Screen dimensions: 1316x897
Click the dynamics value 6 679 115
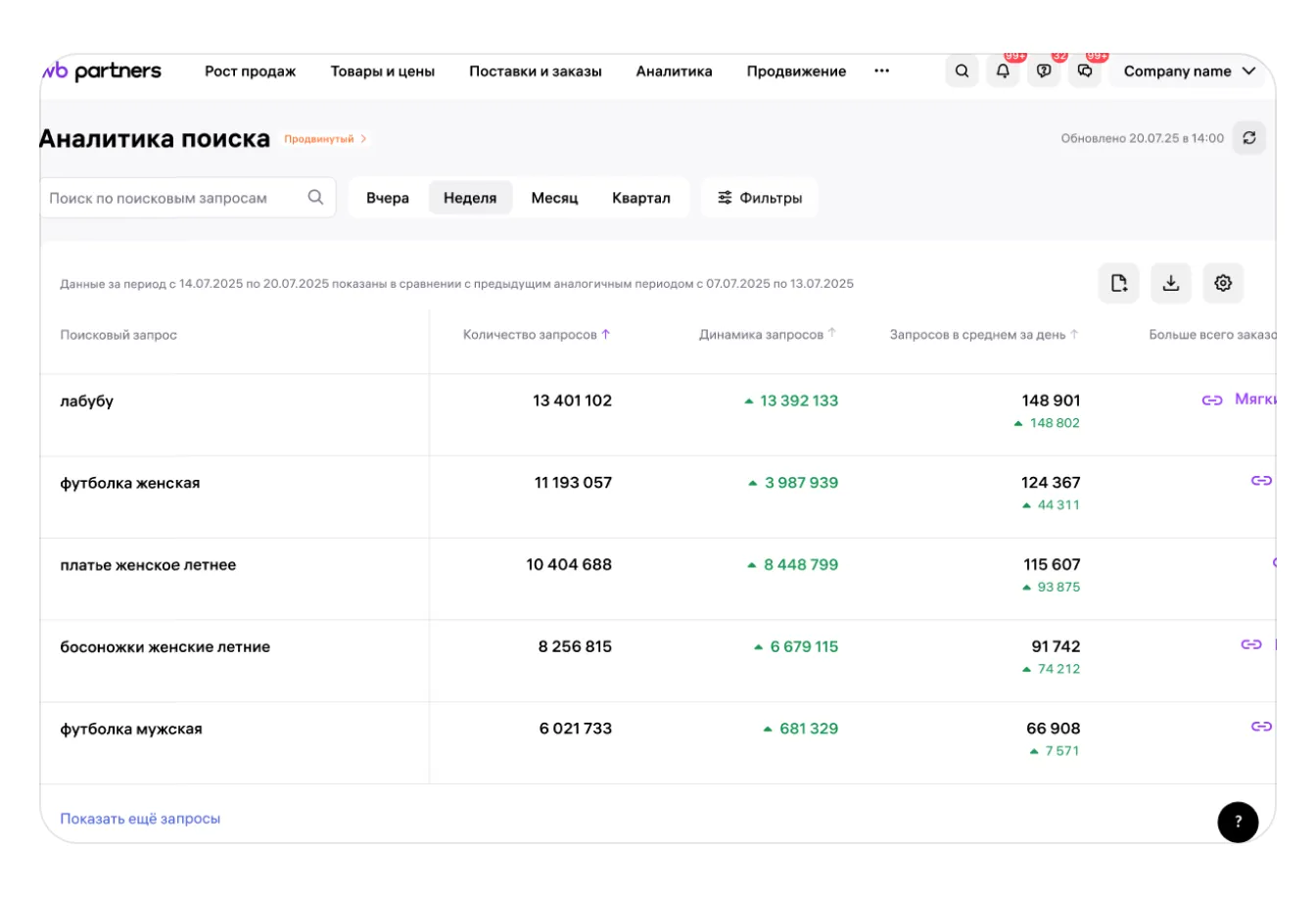(804, 647)
